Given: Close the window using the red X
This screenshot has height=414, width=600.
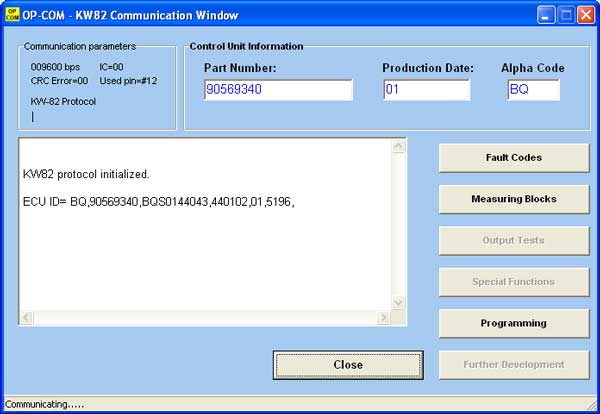Looking at the screenshot, I should point(585,15).
